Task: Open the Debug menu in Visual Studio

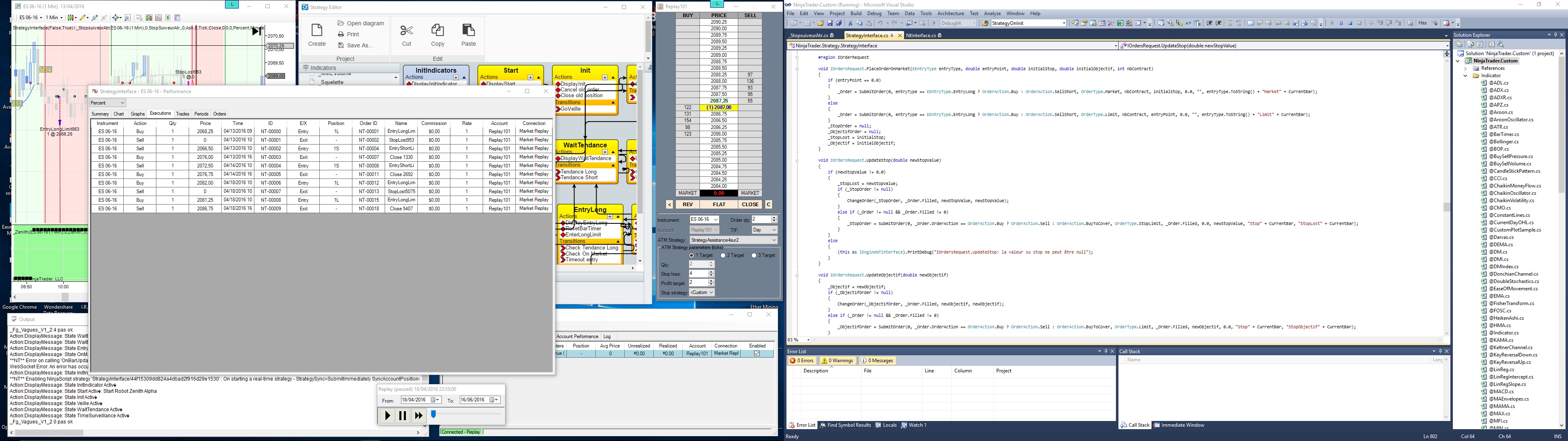Action: click(x=874, y=13)
